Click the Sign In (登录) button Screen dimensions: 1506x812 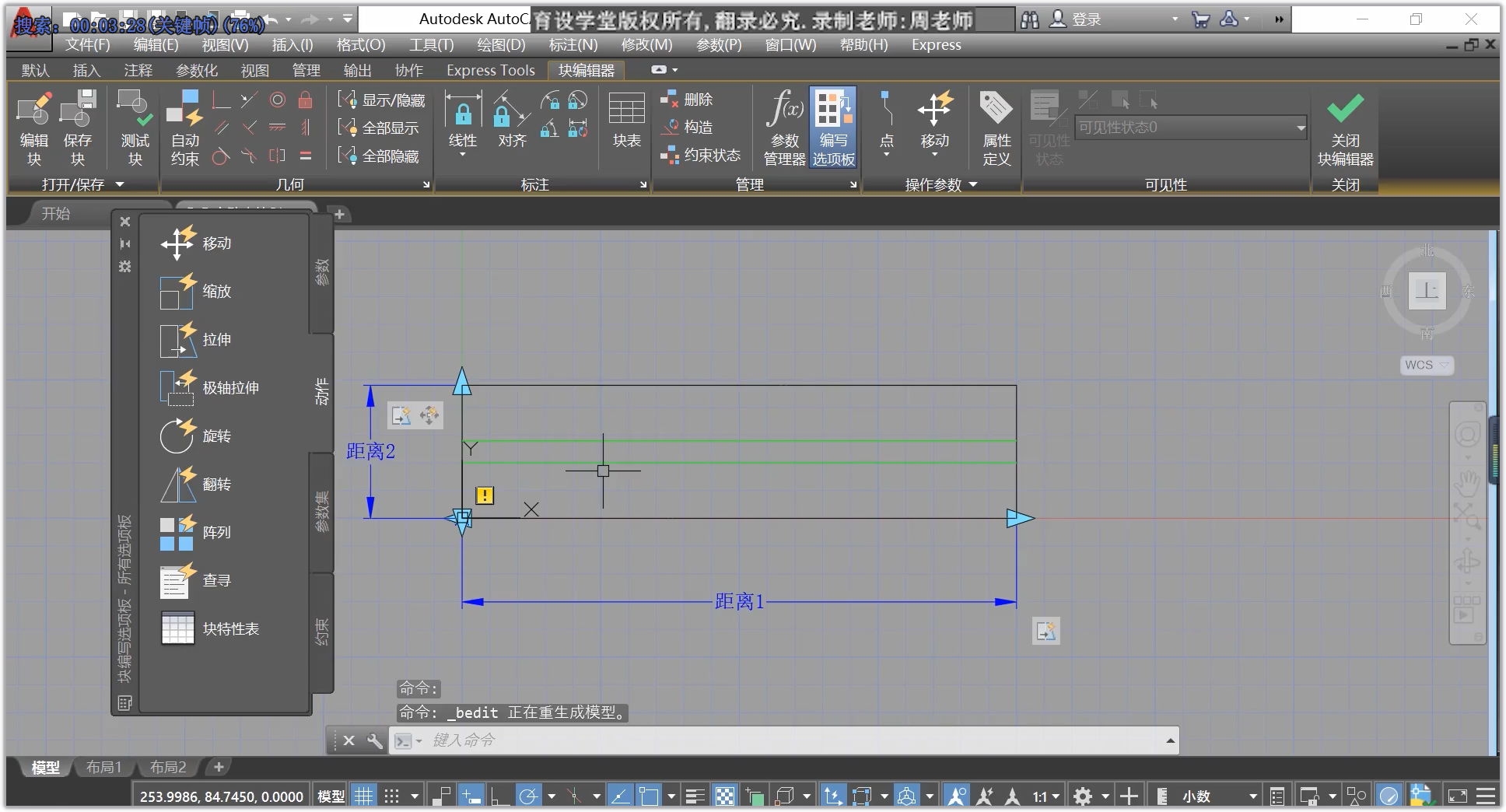tap(1076, 19)
